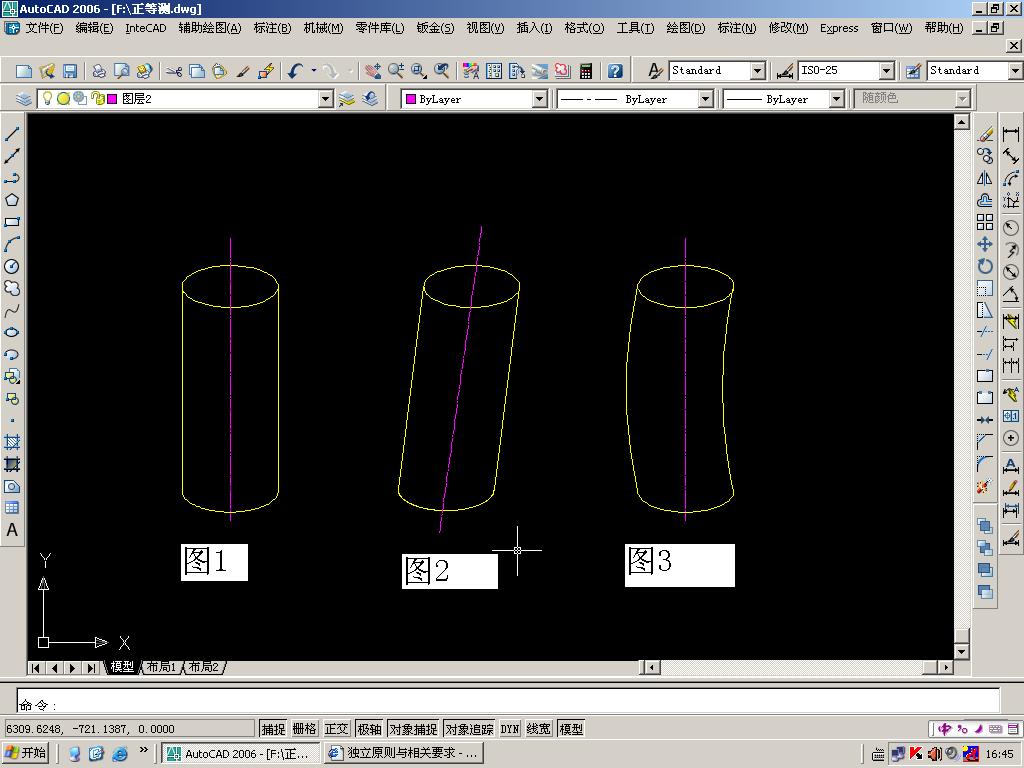
Task: Undo the last action with the arrow icon
Action: coord(296,71)
